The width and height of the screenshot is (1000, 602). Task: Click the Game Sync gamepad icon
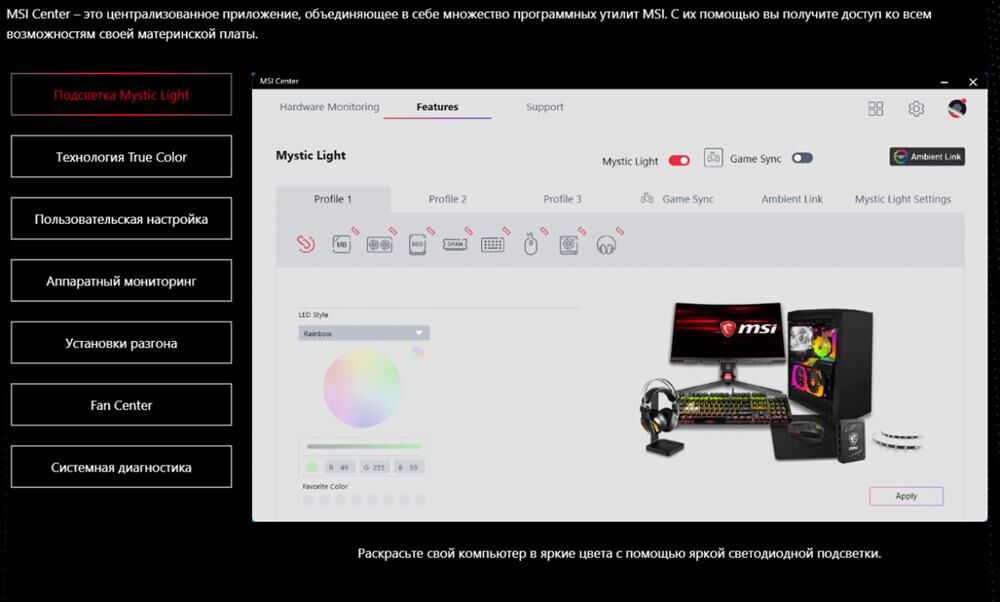(x=713, y=158)
